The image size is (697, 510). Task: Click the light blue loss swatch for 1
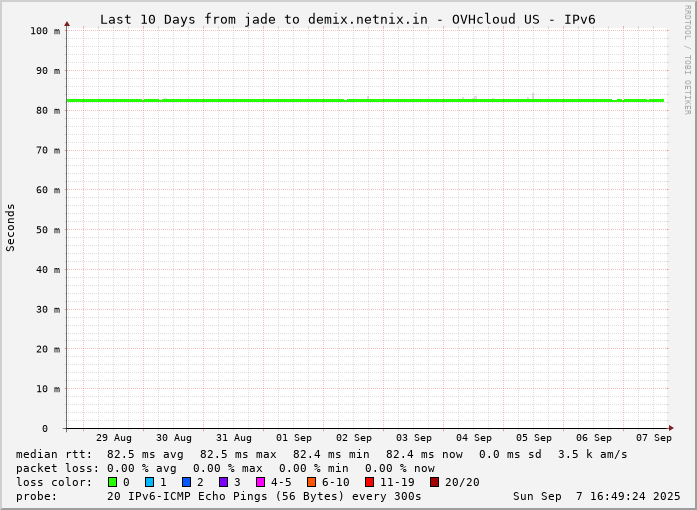[x=149, y=482]
